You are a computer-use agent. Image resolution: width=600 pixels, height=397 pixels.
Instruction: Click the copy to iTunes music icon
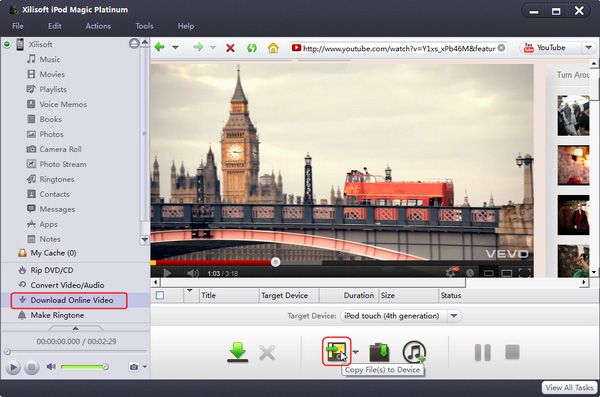point(414,351)
